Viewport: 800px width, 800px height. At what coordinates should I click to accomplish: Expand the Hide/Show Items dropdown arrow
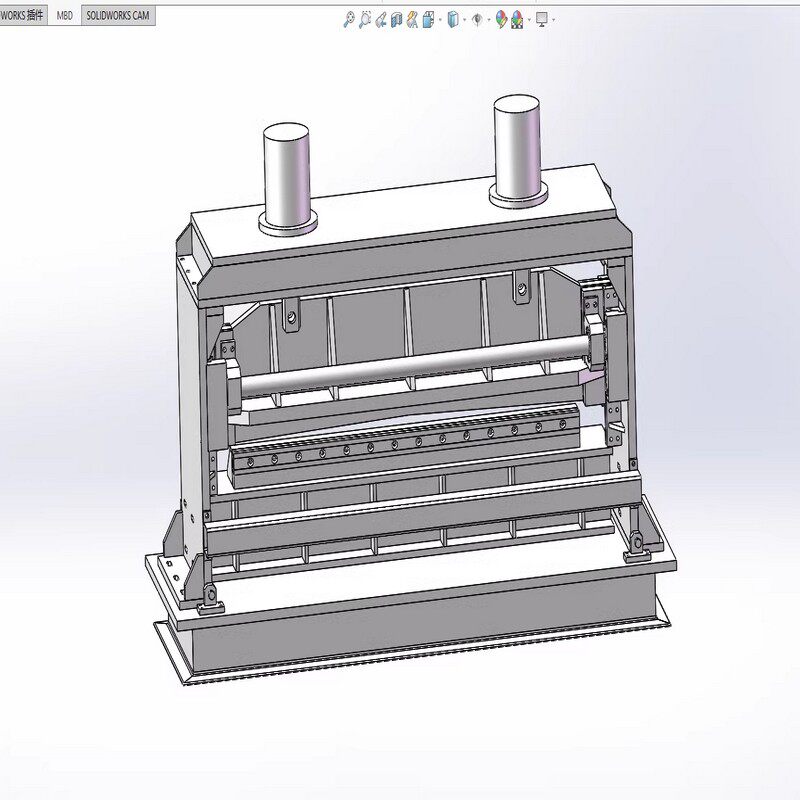(x=489, y=20)
